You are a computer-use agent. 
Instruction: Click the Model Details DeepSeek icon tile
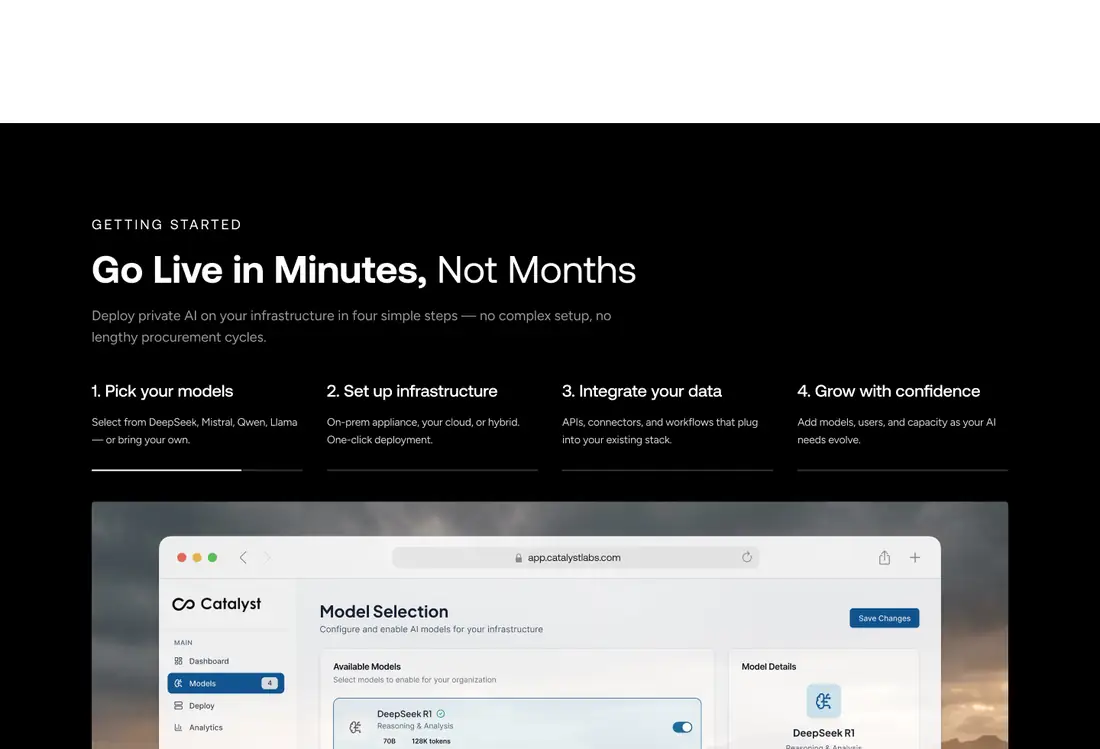point(824,701)
